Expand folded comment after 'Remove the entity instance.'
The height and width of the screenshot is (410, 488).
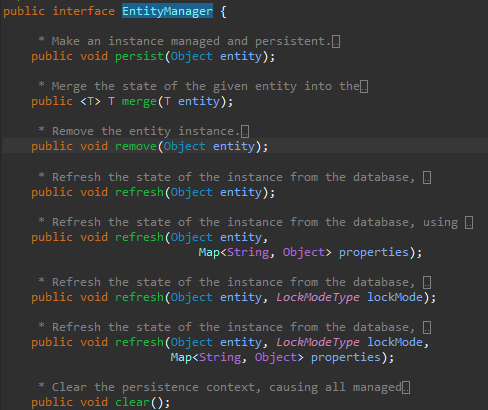(245, 132)
